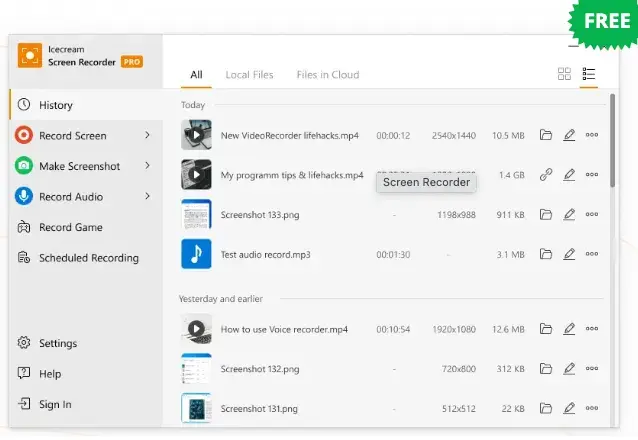
Task: Open the Settings page
Action: click(57, 343)
